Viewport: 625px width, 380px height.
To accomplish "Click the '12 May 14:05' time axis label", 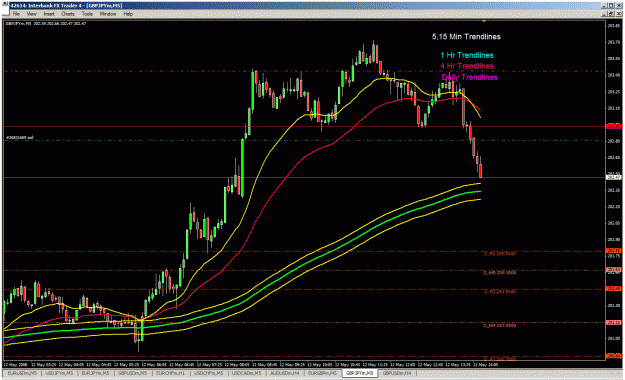I will (x=485, y=364).
